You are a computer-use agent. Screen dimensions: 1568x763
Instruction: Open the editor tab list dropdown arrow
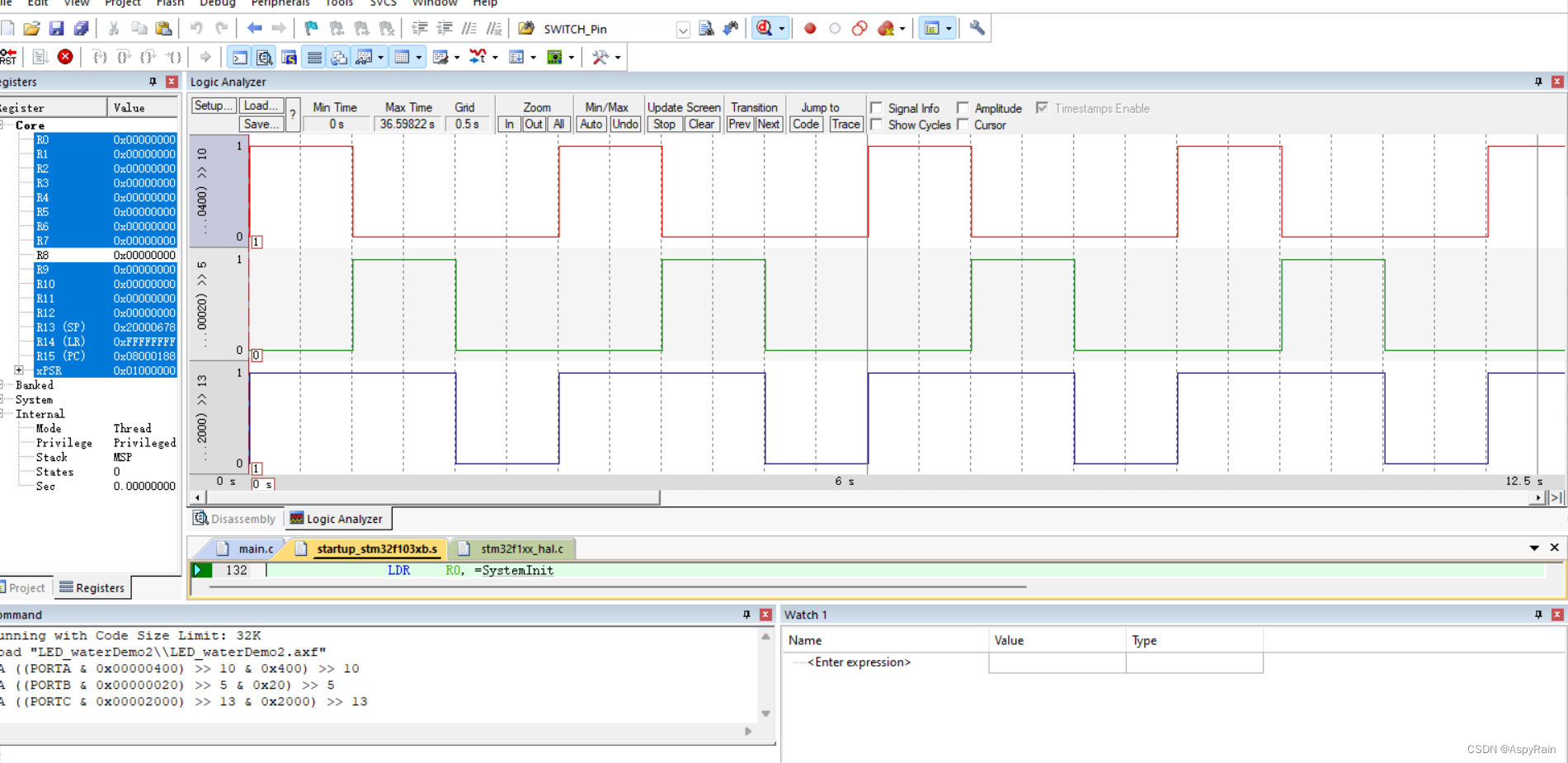pos(1534,548)
